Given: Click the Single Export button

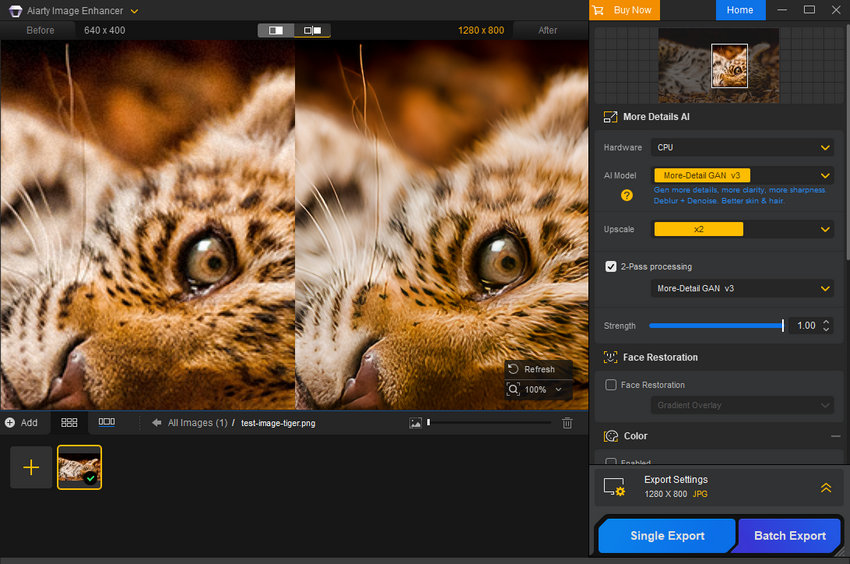Looking at the screenshot, I should tap(667, 536).
